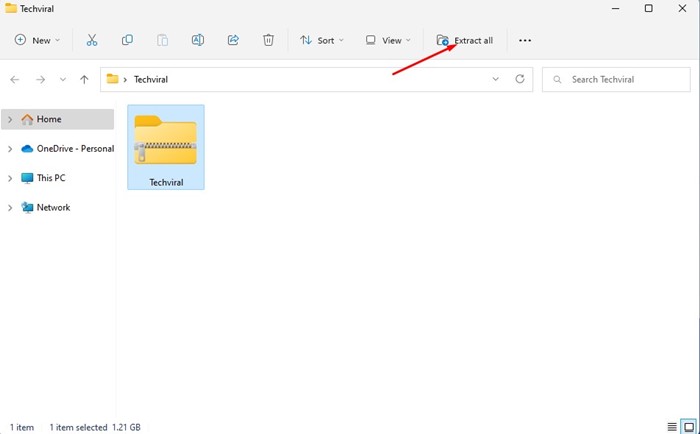Screen dimensions: 700x434
Task: Rename the selected item via toolbar icon
Action: point(198,40)
